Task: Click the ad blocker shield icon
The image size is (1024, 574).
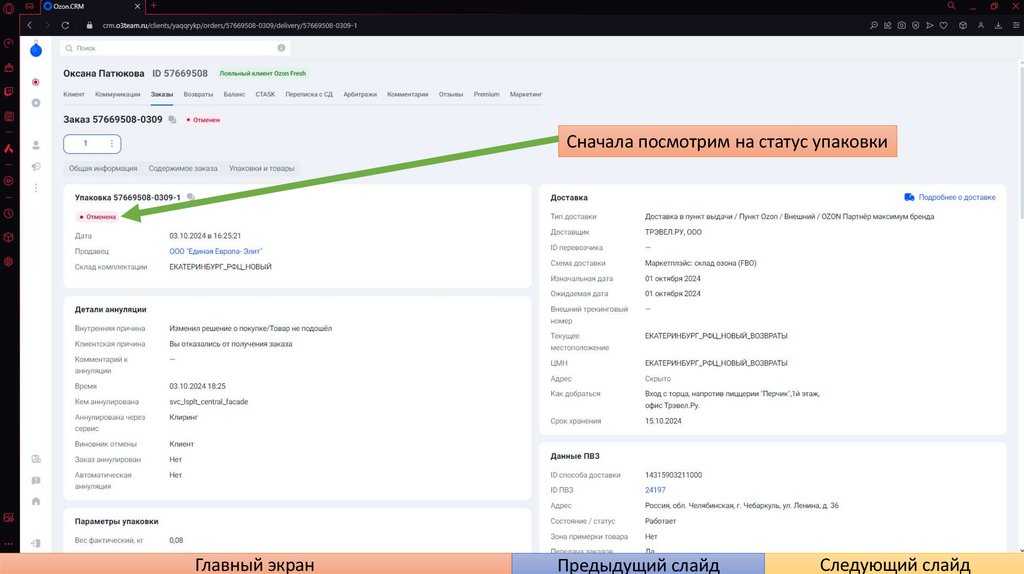Action: [916, 25]
